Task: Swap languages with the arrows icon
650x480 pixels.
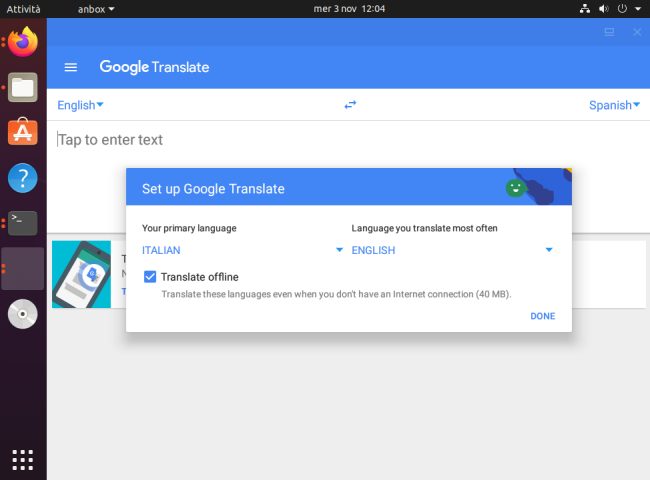Action: tap(350, 105)
